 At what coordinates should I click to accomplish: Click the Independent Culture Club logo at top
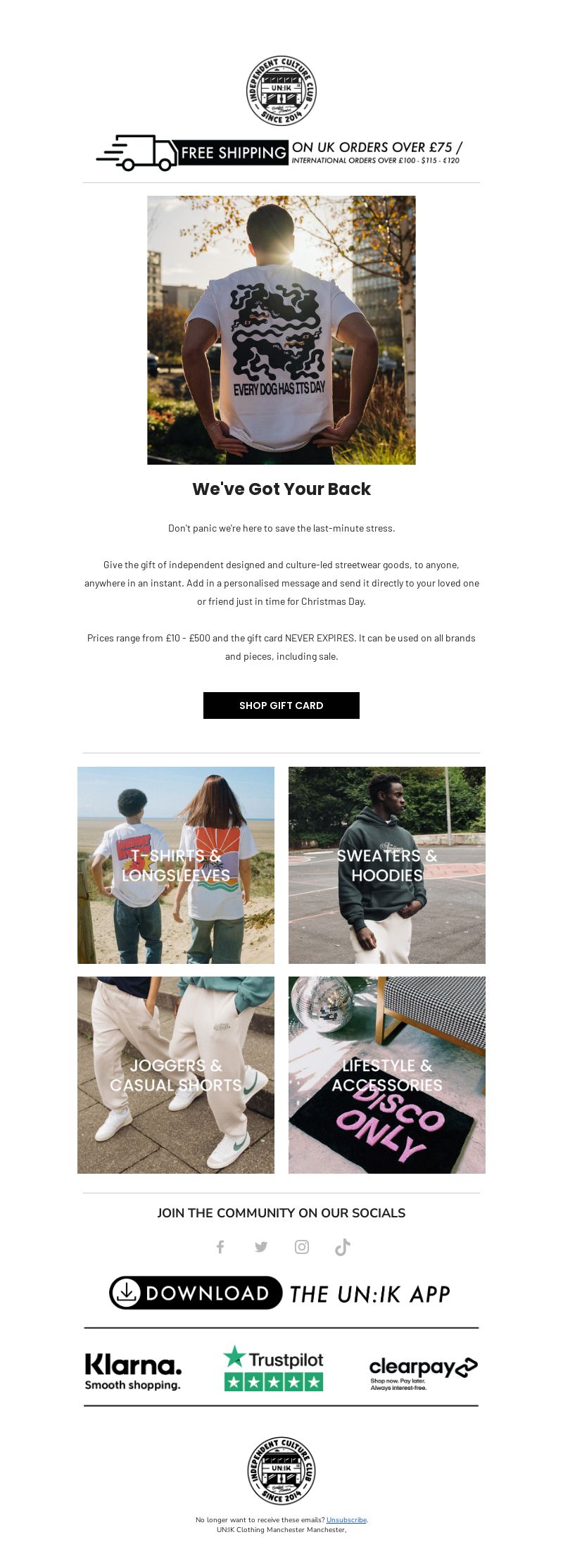(281, 91)
